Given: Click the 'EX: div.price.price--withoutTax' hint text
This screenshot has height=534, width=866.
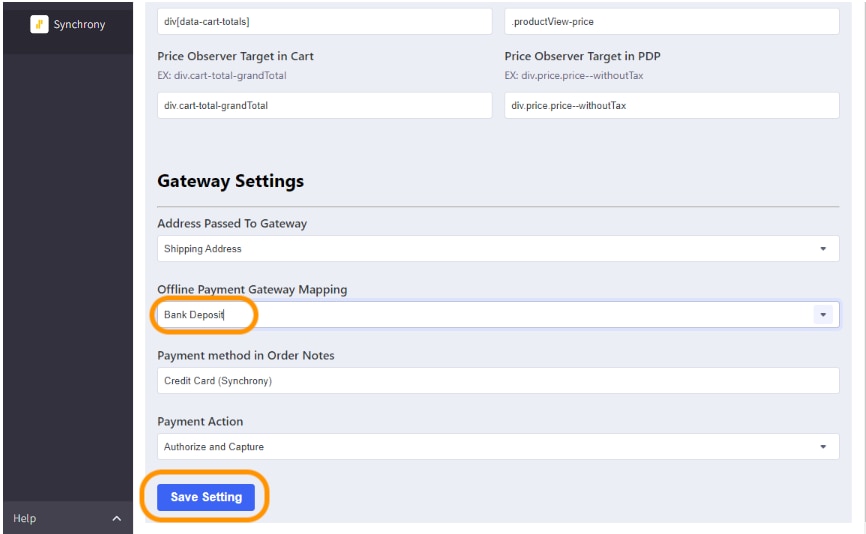Looking at the screenshot, I should [x=574, y=76].
